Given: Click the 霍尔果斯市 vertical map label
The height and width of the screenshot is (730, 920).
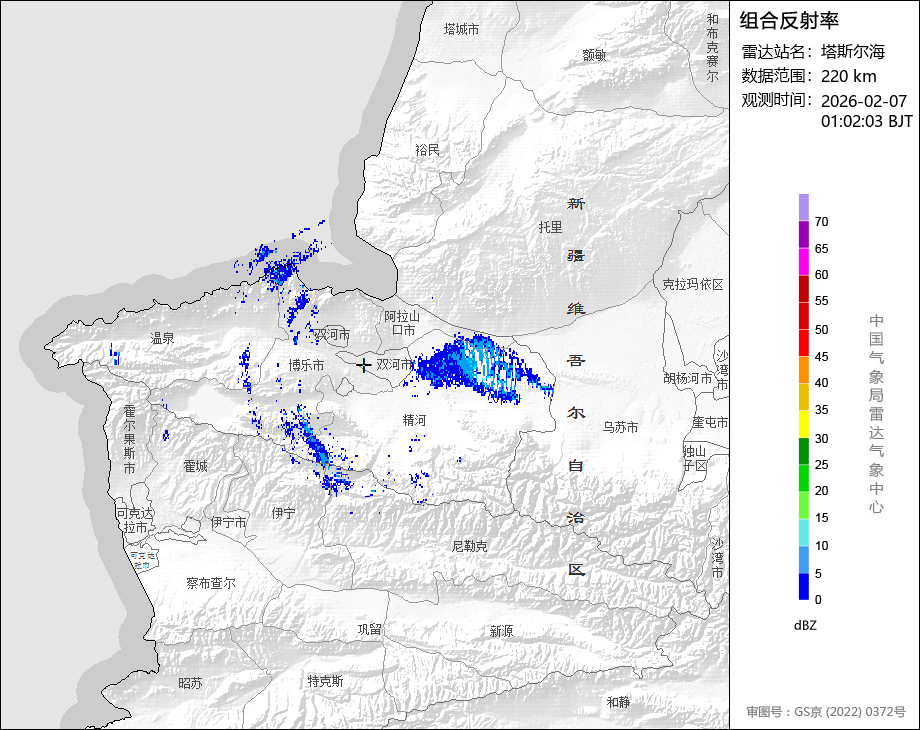Looking at the screenshot, I should (129, 439).
